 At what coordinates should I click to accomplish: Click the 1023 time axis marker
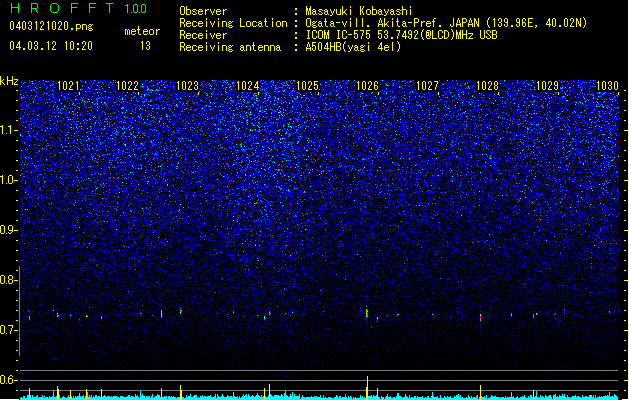187,86
